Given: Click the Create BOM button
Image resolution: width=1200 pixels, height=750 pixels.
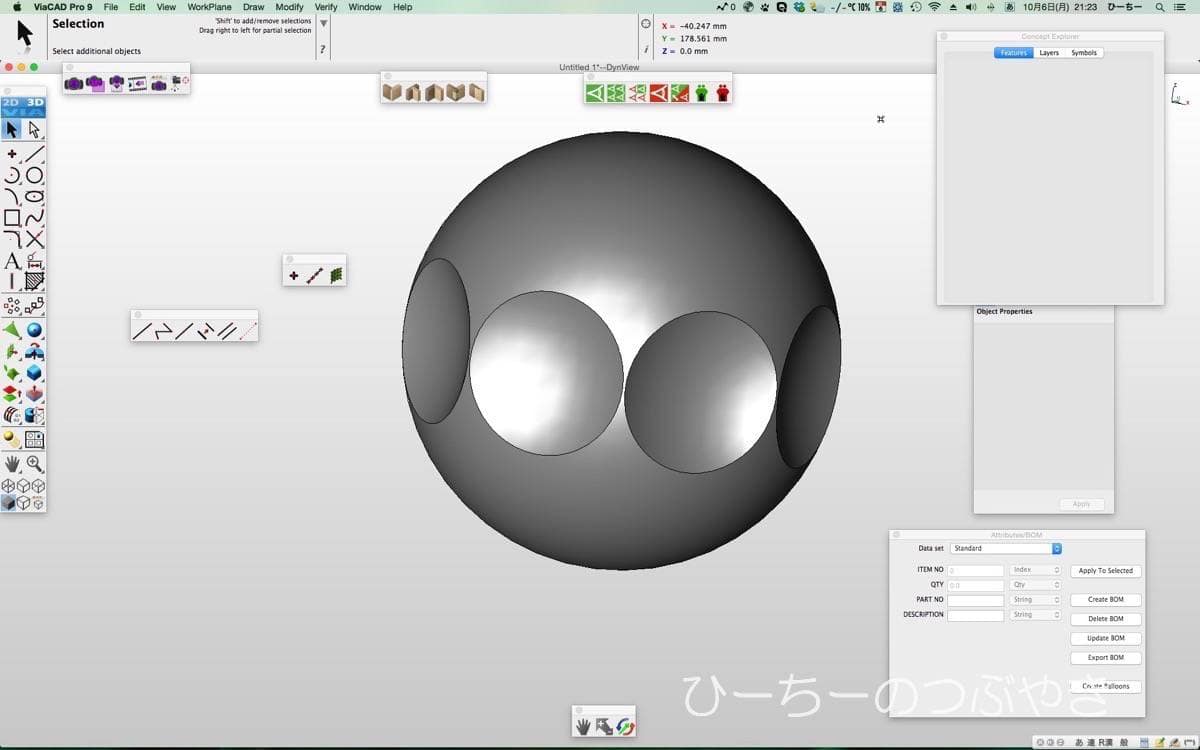Looking at the screenshot, I should [1105, 600].
